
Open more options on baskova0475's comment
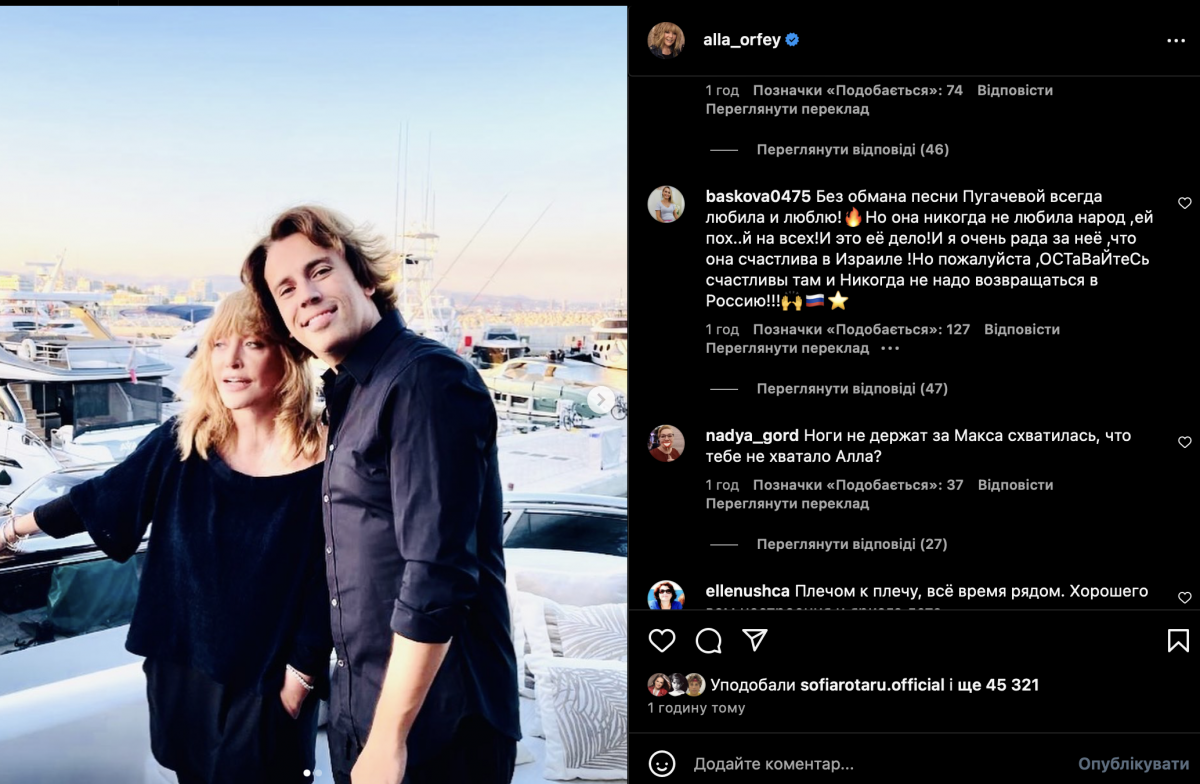click(x=890, y=348)
